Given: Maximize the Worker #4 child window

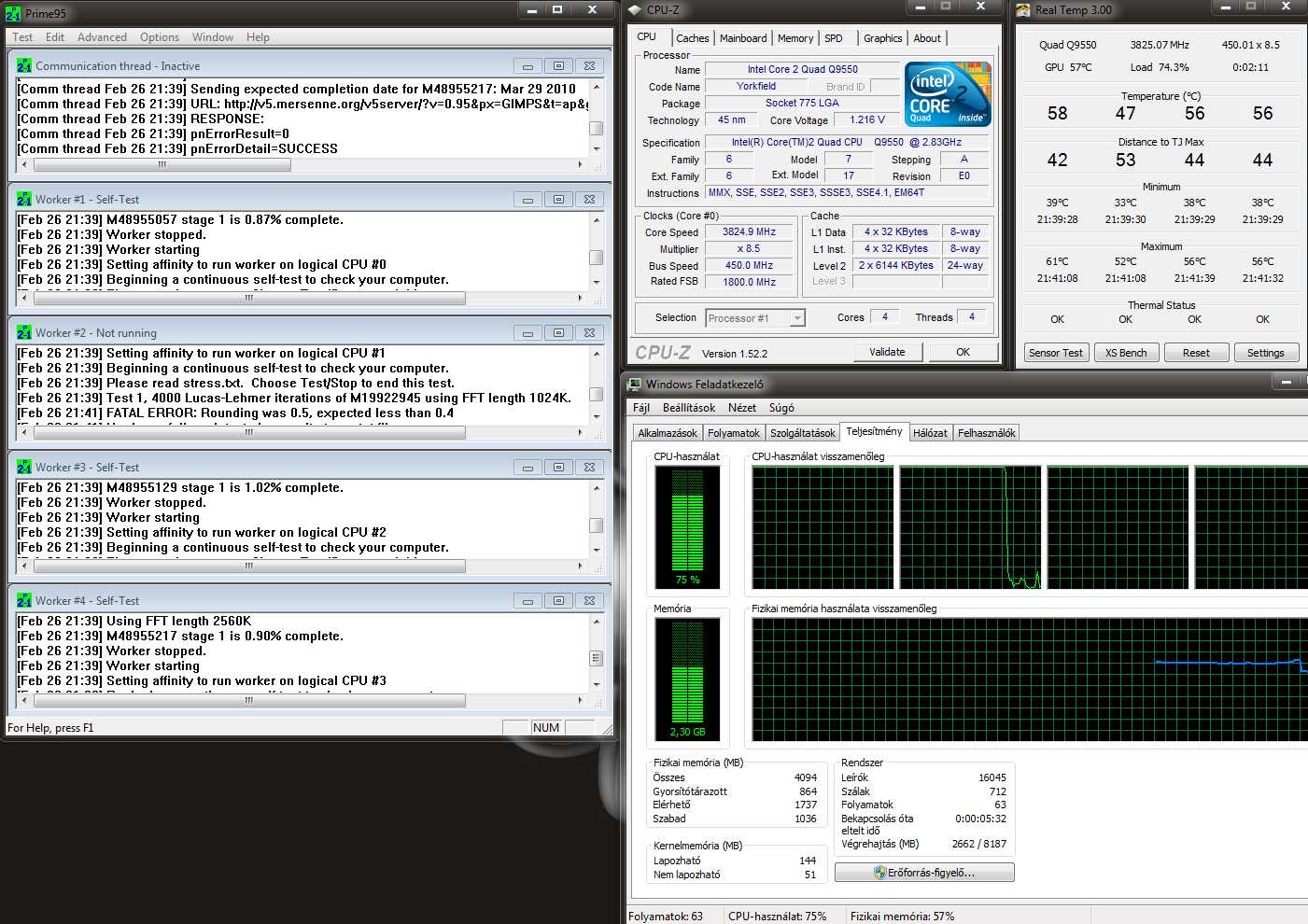Looking at the screenshot, I should [x=558, y=600].
